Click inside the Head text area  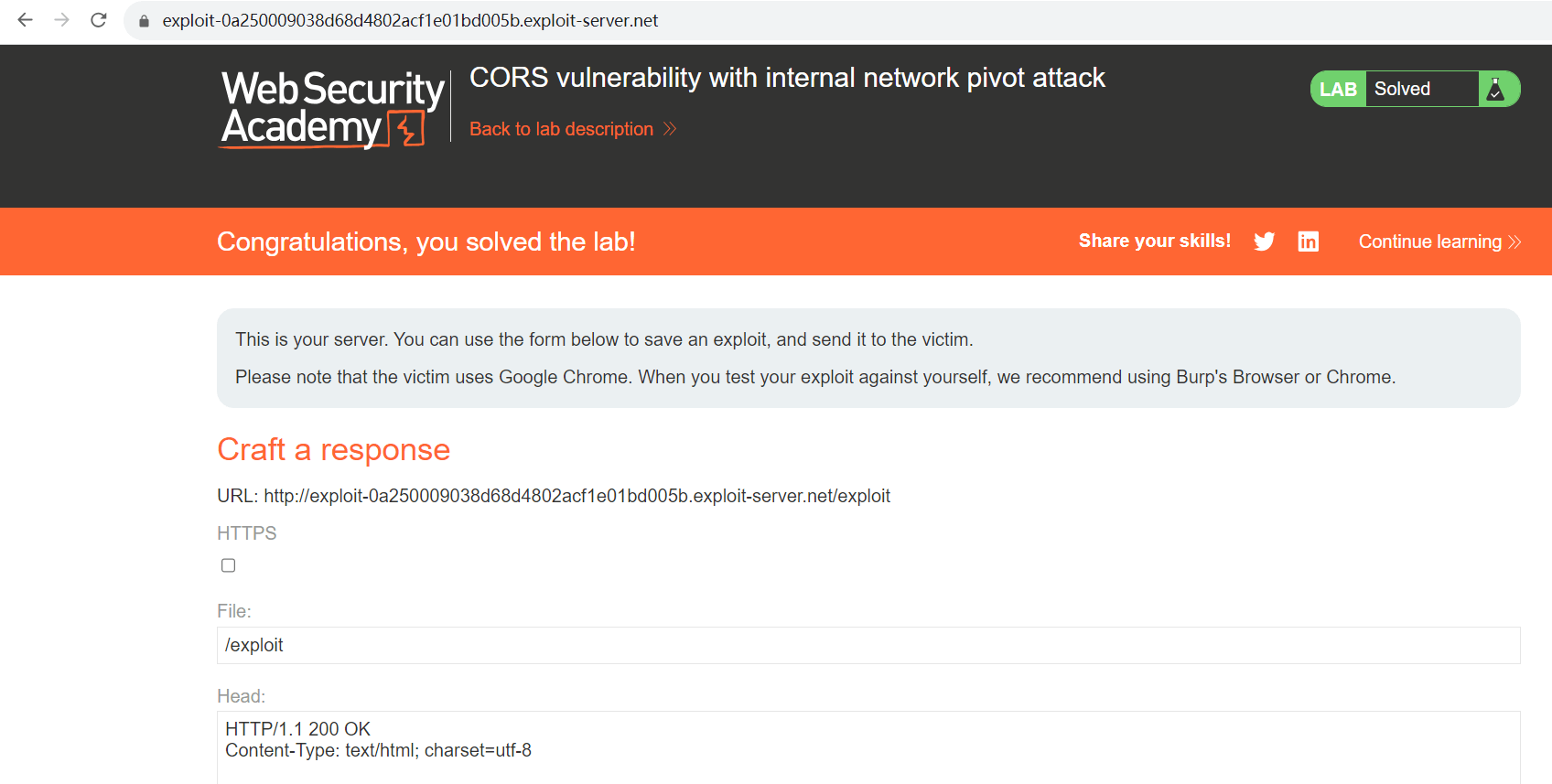[x=868, y=747]
